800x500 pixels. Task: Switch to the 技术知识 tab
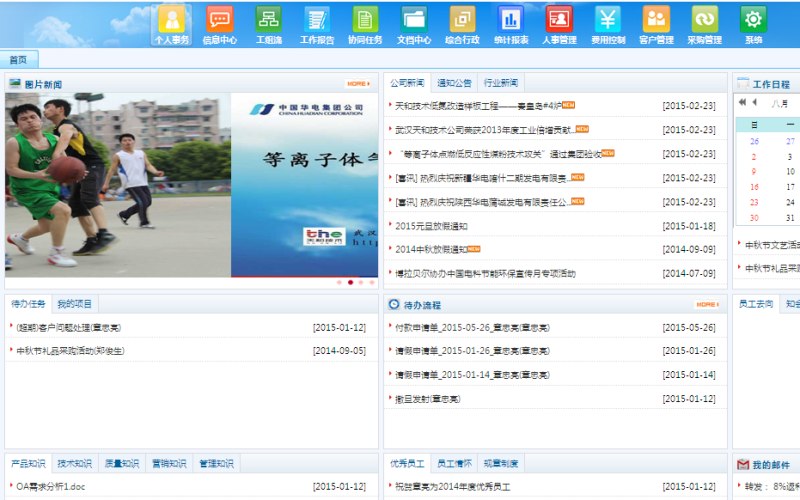74,463
